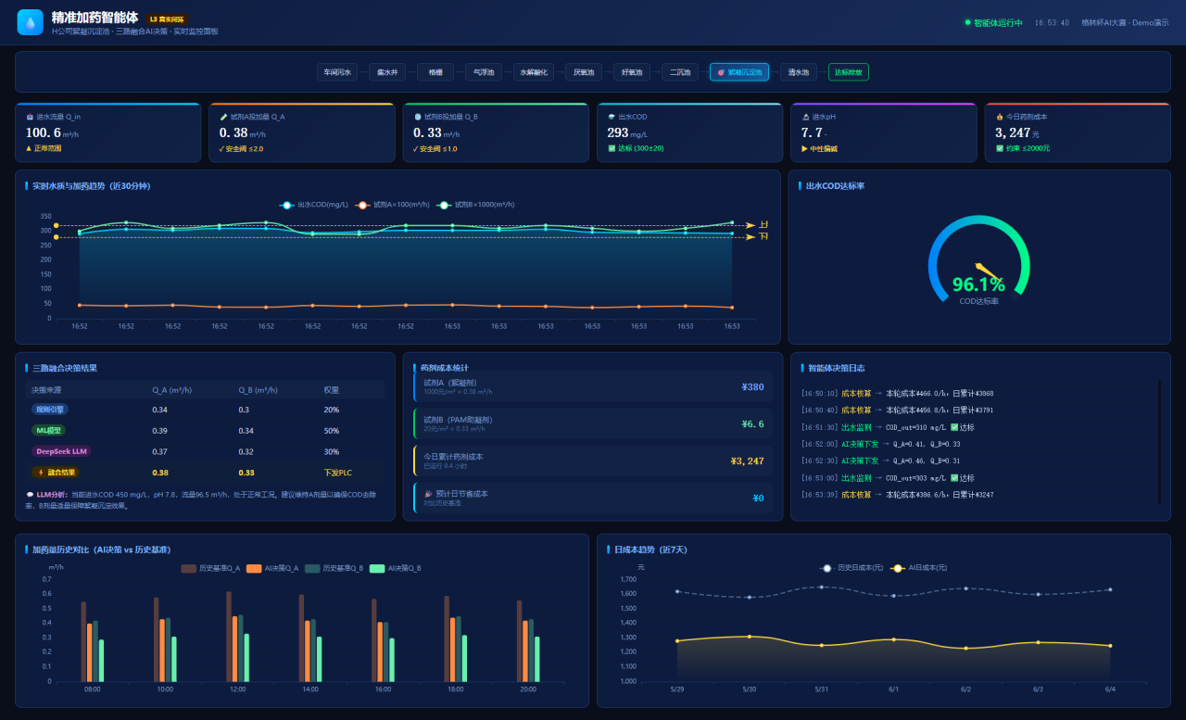The height and width of the screenshot is (720, 1186).
Task: Click the 出水COD card icon
Action: click(611, 117)
